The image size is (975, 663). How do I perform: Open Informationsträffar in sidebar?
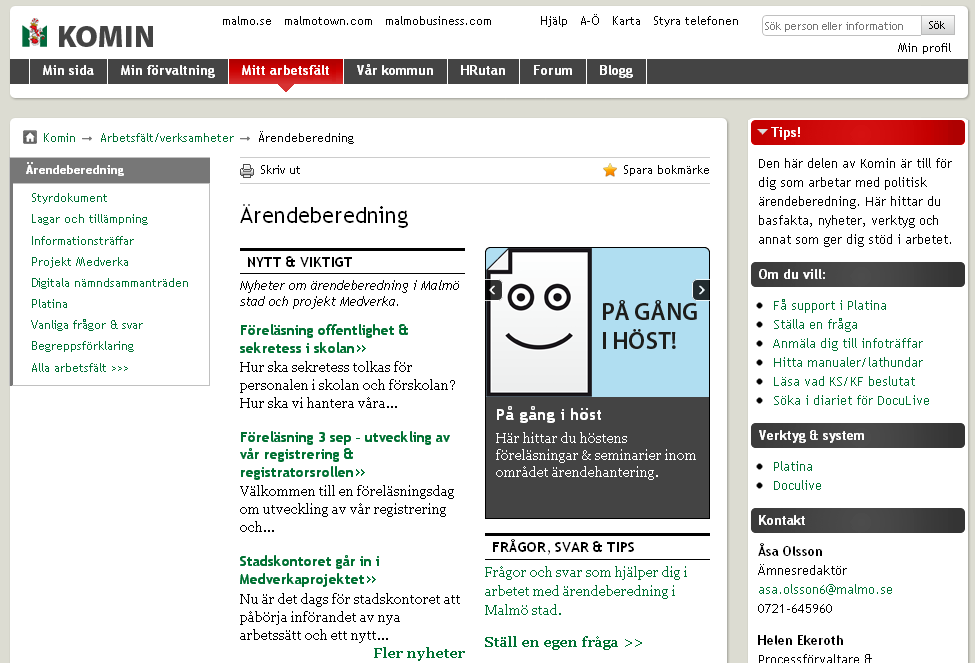[x=83, y=241]
